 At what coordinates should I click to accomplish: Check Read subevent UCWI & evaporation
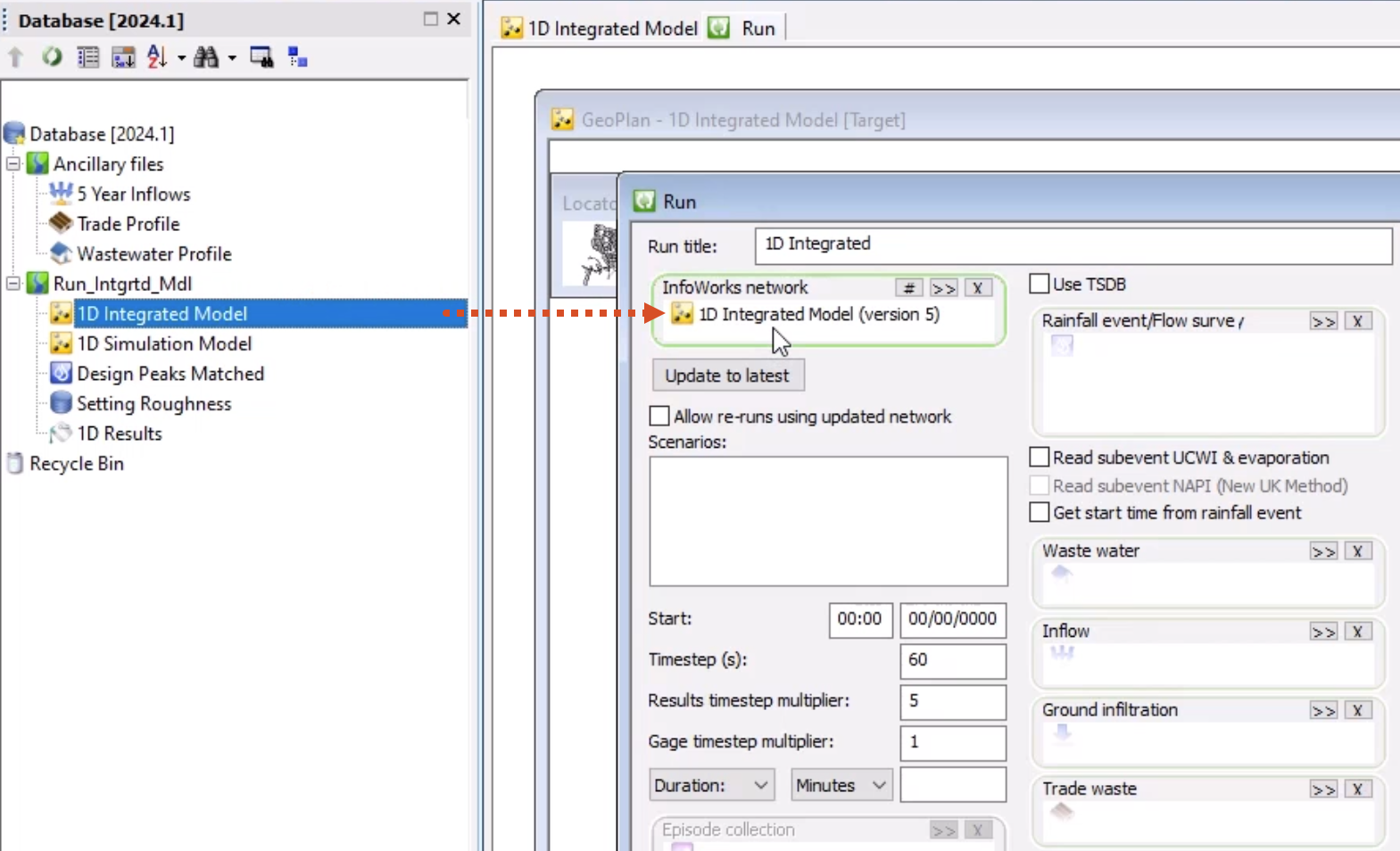coord(1040,457)
